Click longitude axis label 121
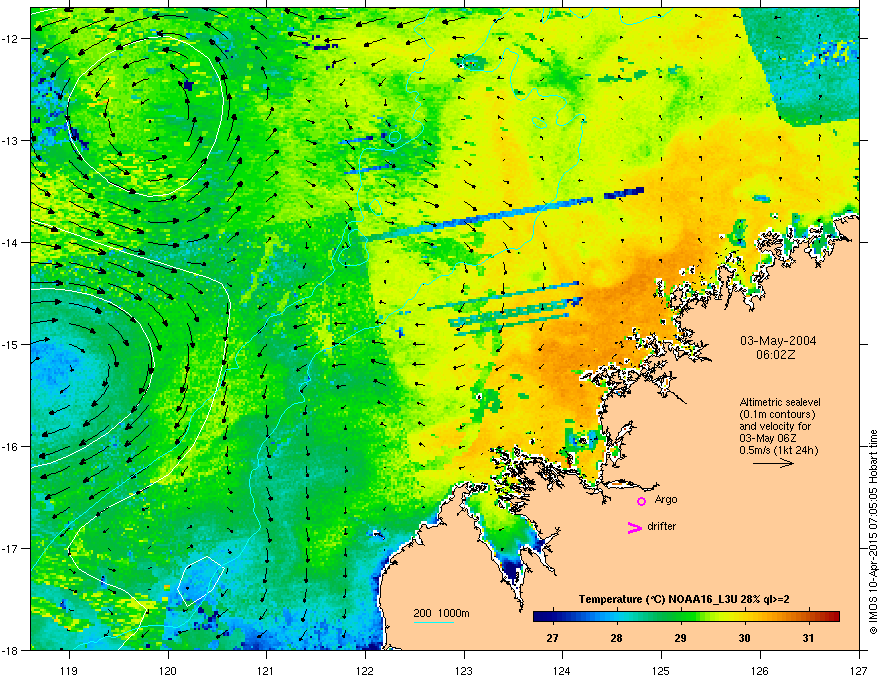The height and width of the screenshot is (680, 880). point(267,670)
